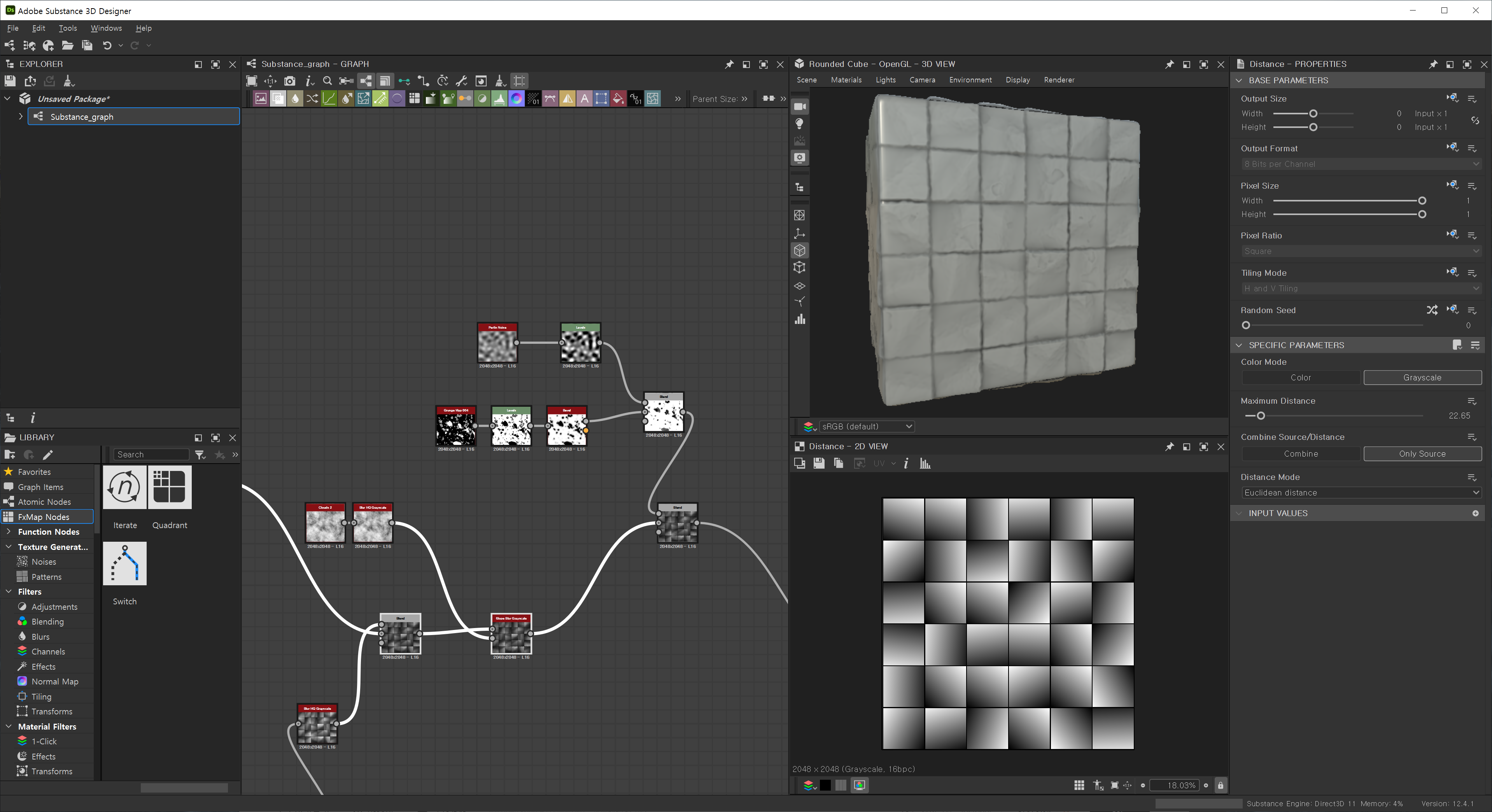1492x812 pixels.
Task: Expand the Substance_graph tree item
Action: (x=21, y=116)
